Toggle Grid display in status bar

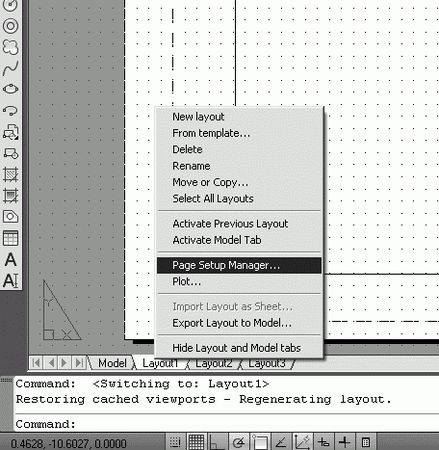tap(196, 442)
